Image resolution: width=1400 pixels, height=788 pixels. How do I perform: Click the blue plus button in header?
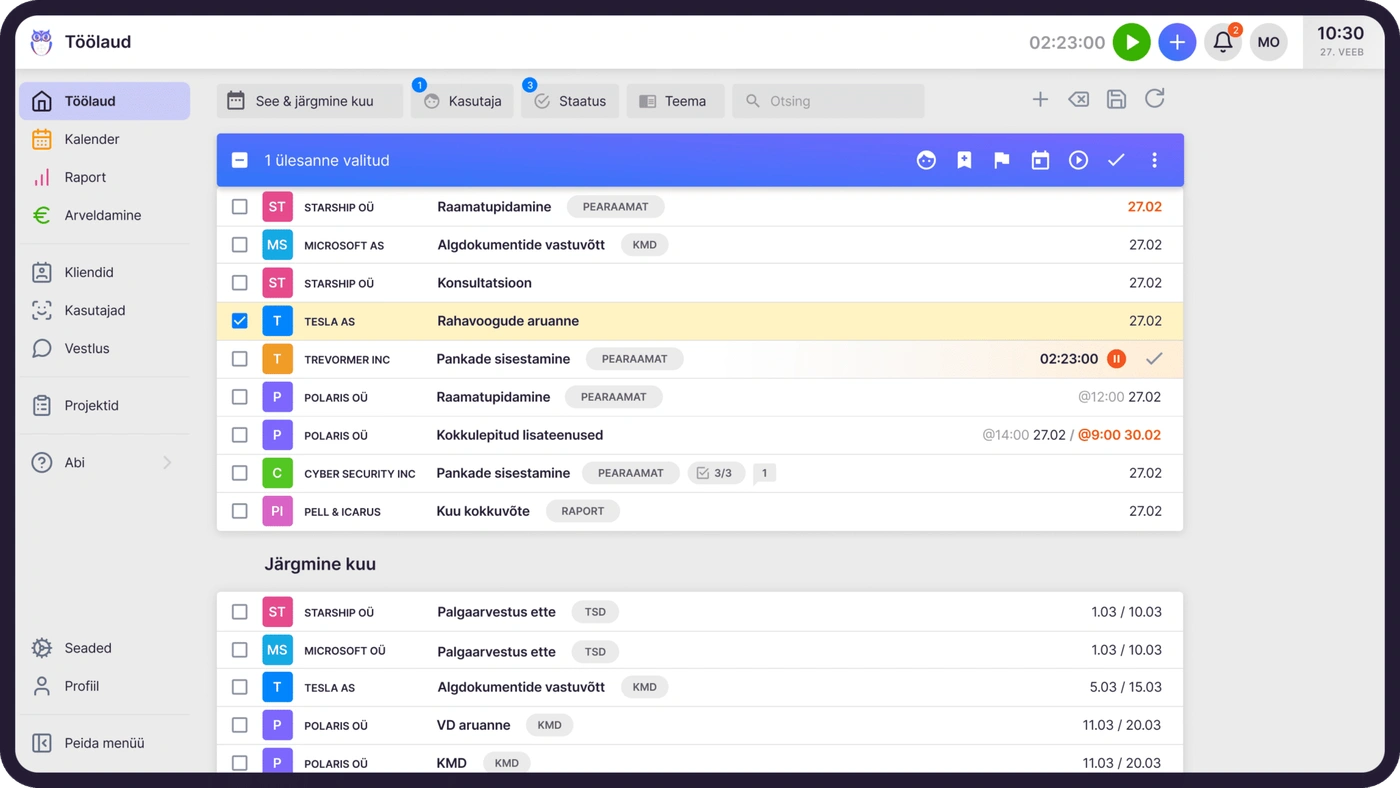1177,42
